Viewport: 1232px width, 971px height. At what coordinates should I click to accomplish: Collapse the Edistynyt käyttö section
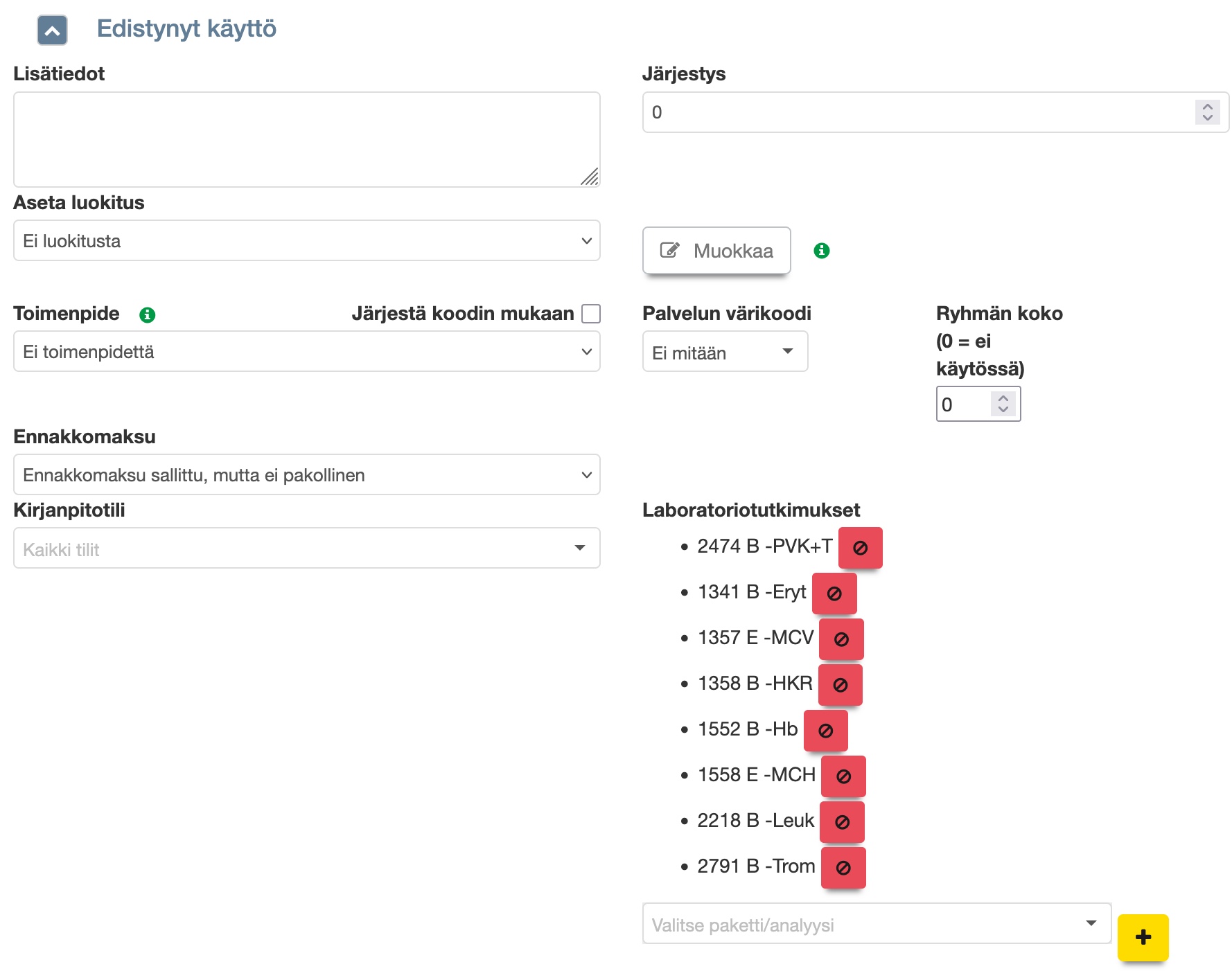[52, 30]
